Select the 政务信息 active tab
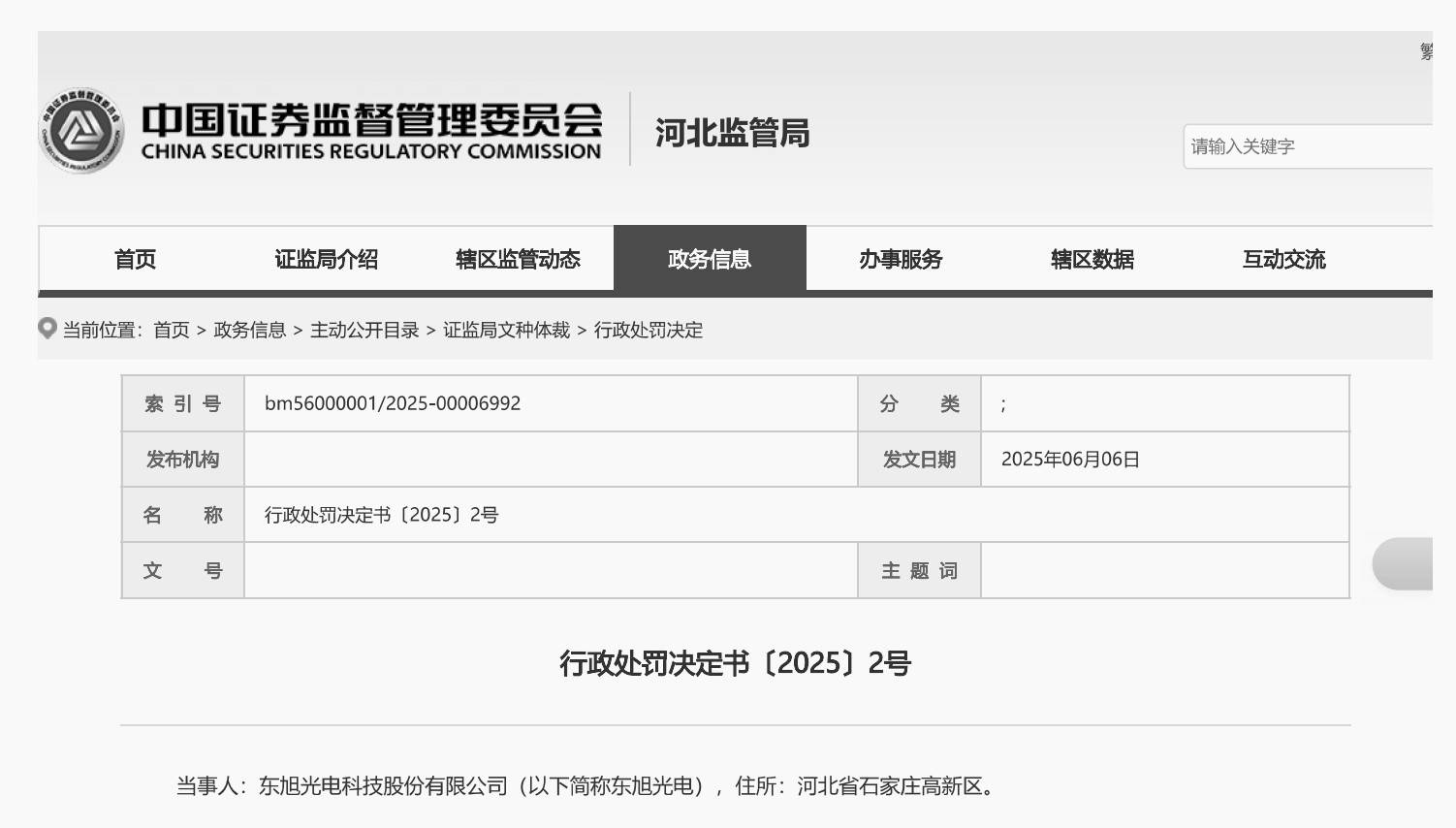 click(x=710, y=259)
